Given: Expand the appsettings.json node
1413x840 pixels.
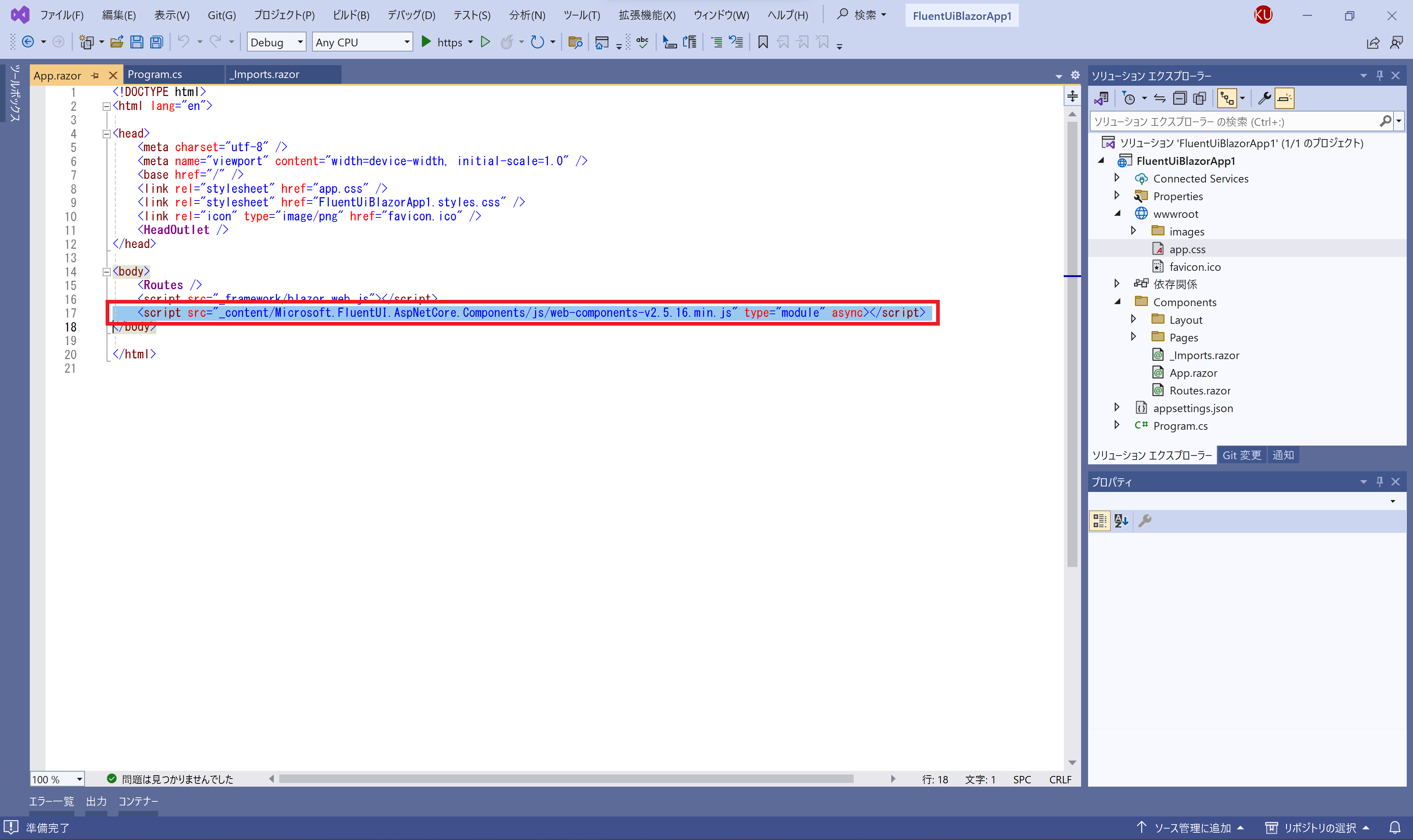Looking at the screenshot, I should [x=1117, y=408].
